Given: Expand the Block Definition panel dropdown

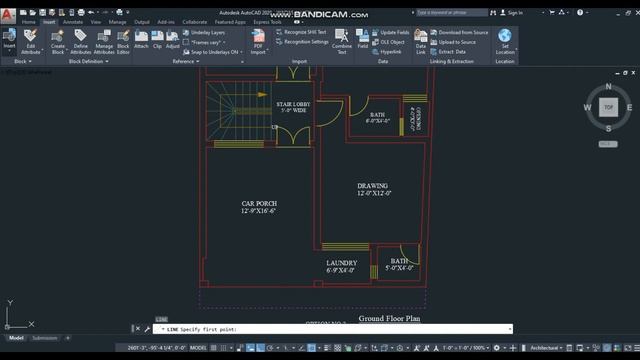Looking at the screenshot, I should point(89,61).
